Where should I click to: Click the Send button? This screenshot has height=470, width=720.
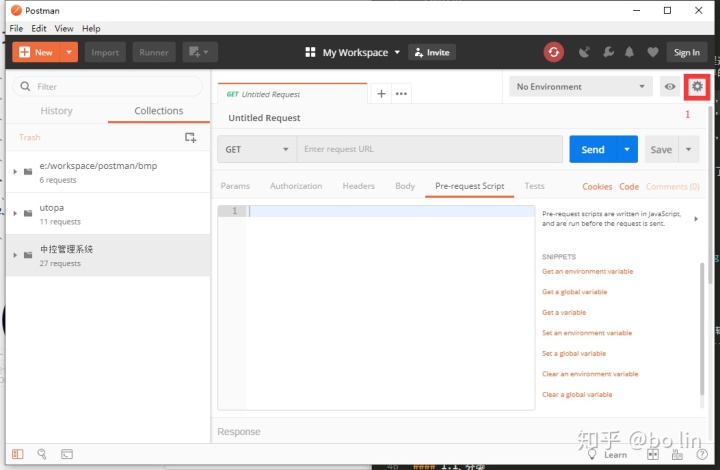(x=593, y=149)
